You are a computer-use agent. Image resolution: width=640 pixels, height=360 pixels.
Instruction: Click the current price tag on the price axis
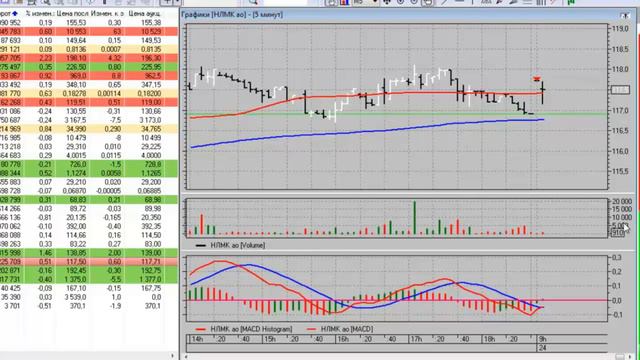point(620,90)
